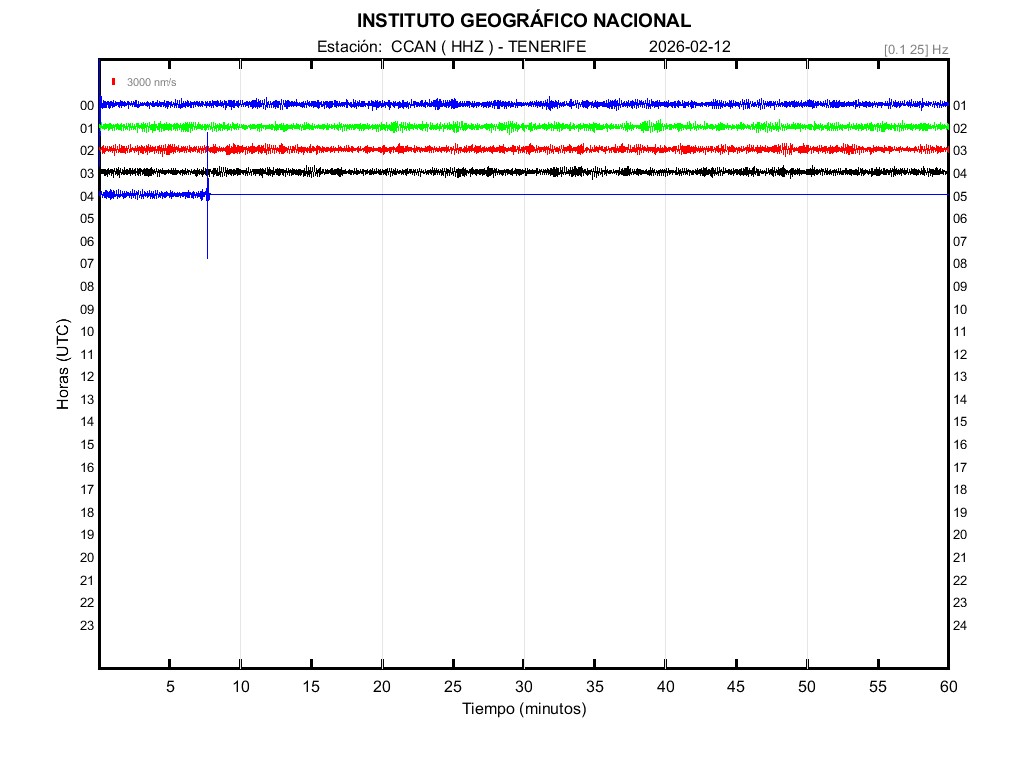
Task: Click the flat blue line after the 04 hour spike
Action: tap(580, 194)
